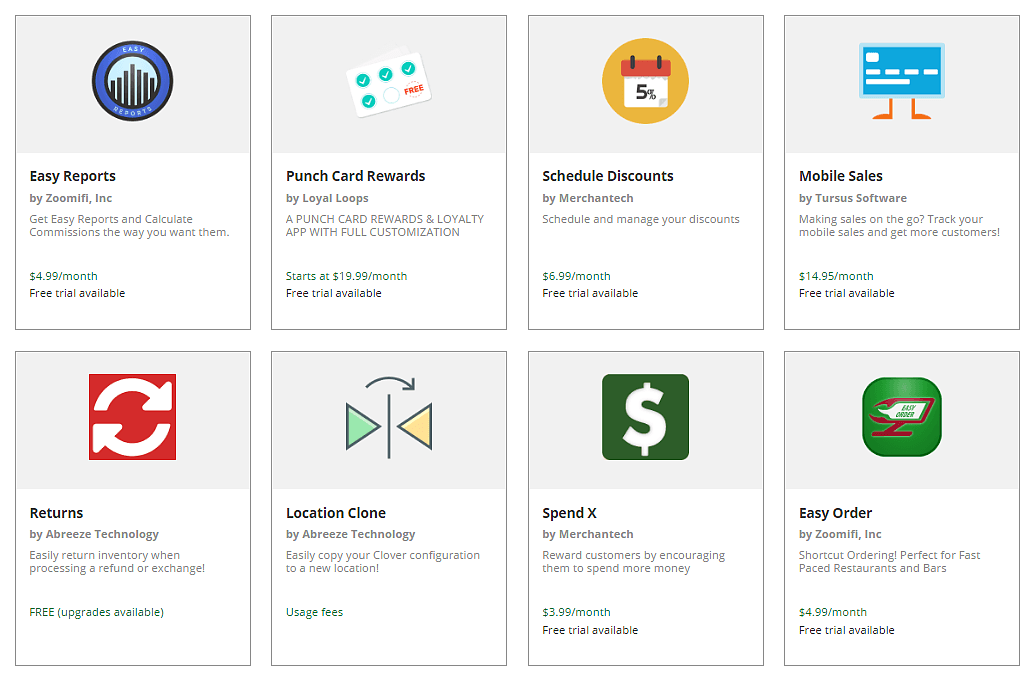Click 'Free trial available' under Mobile Sales

coord(847,293)
